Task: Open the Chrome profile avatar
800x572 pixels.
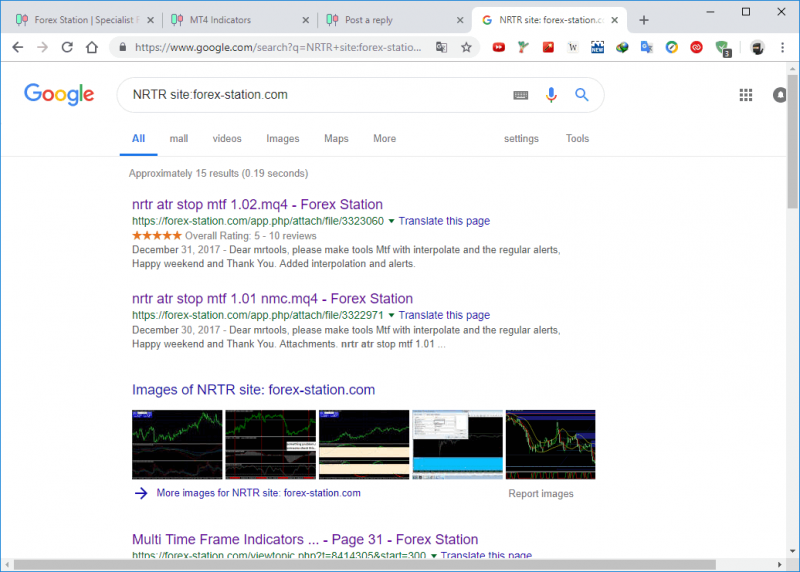Action: (x=757, y=47)
